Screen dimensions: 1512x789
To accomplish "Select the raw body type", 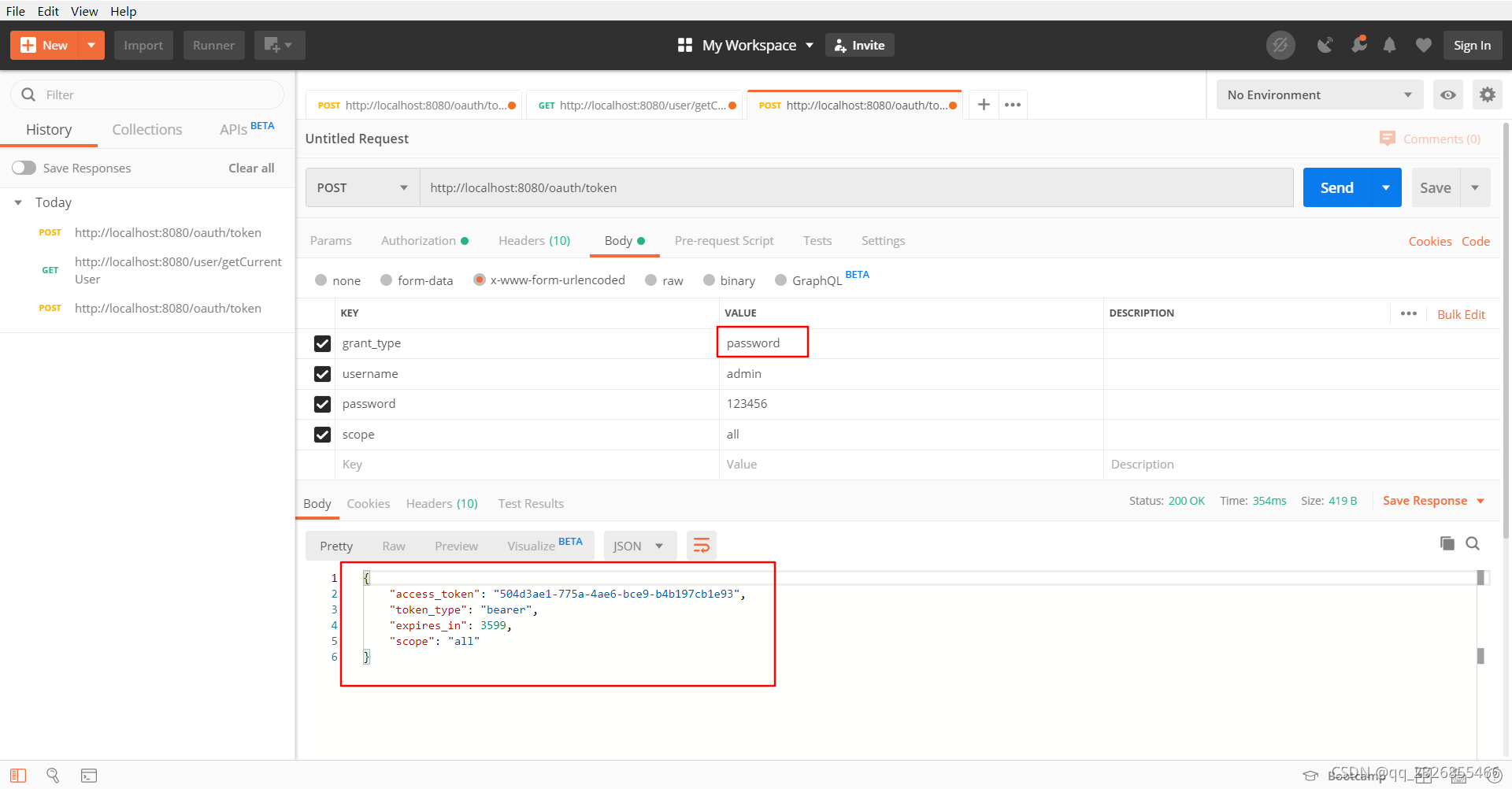I will pyautogui.click(x=650, y=280).
